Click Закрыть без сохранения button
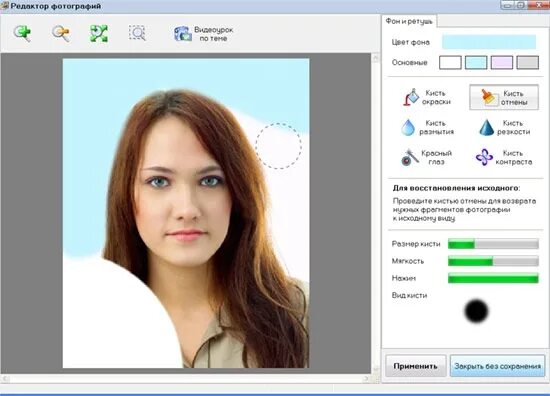The height and width of the screenshot is (396, 550). (497, 366)
